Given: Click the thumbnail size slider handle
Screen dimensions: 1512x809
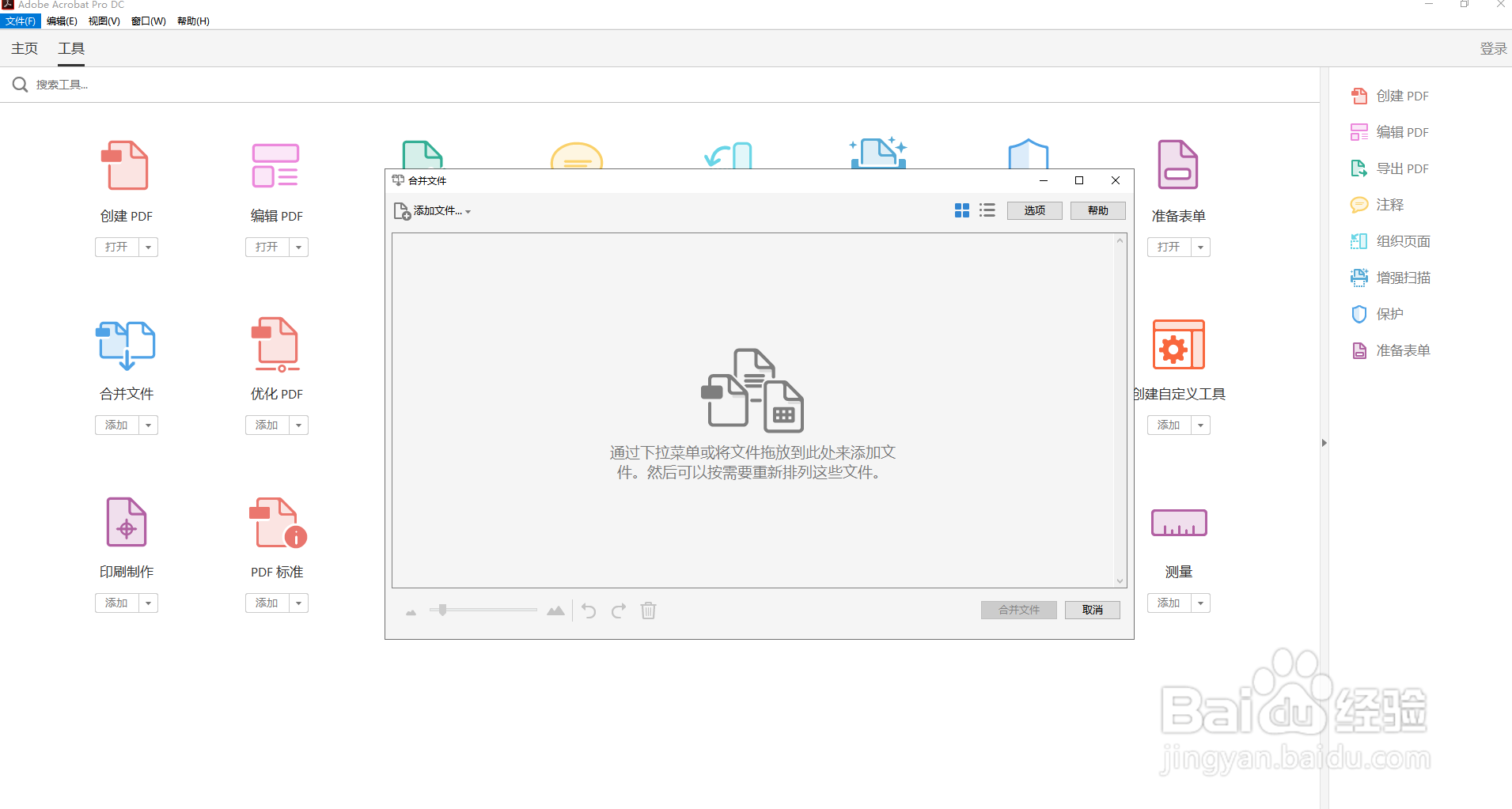Looking at the screenshot, I should pyautogui.click(x=443, y=610).
